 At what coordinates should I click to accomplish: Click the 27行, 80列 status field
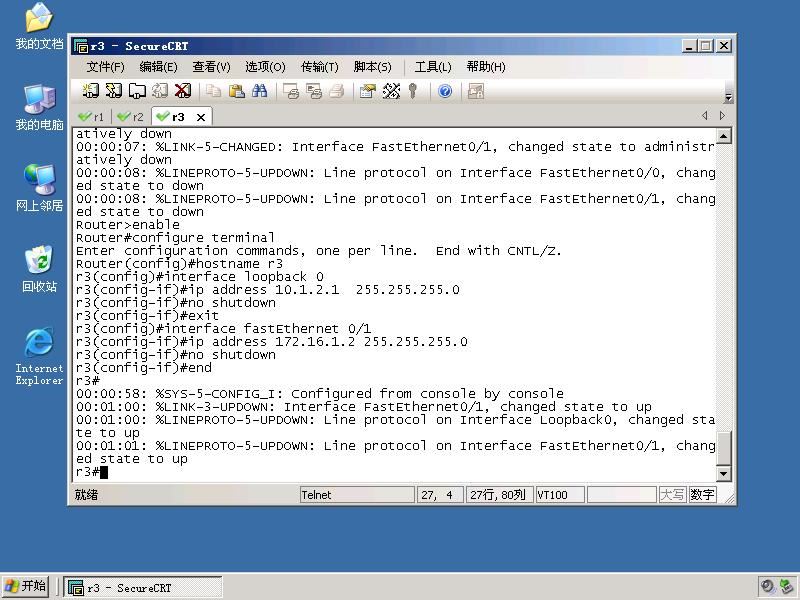tap(498, 495)
